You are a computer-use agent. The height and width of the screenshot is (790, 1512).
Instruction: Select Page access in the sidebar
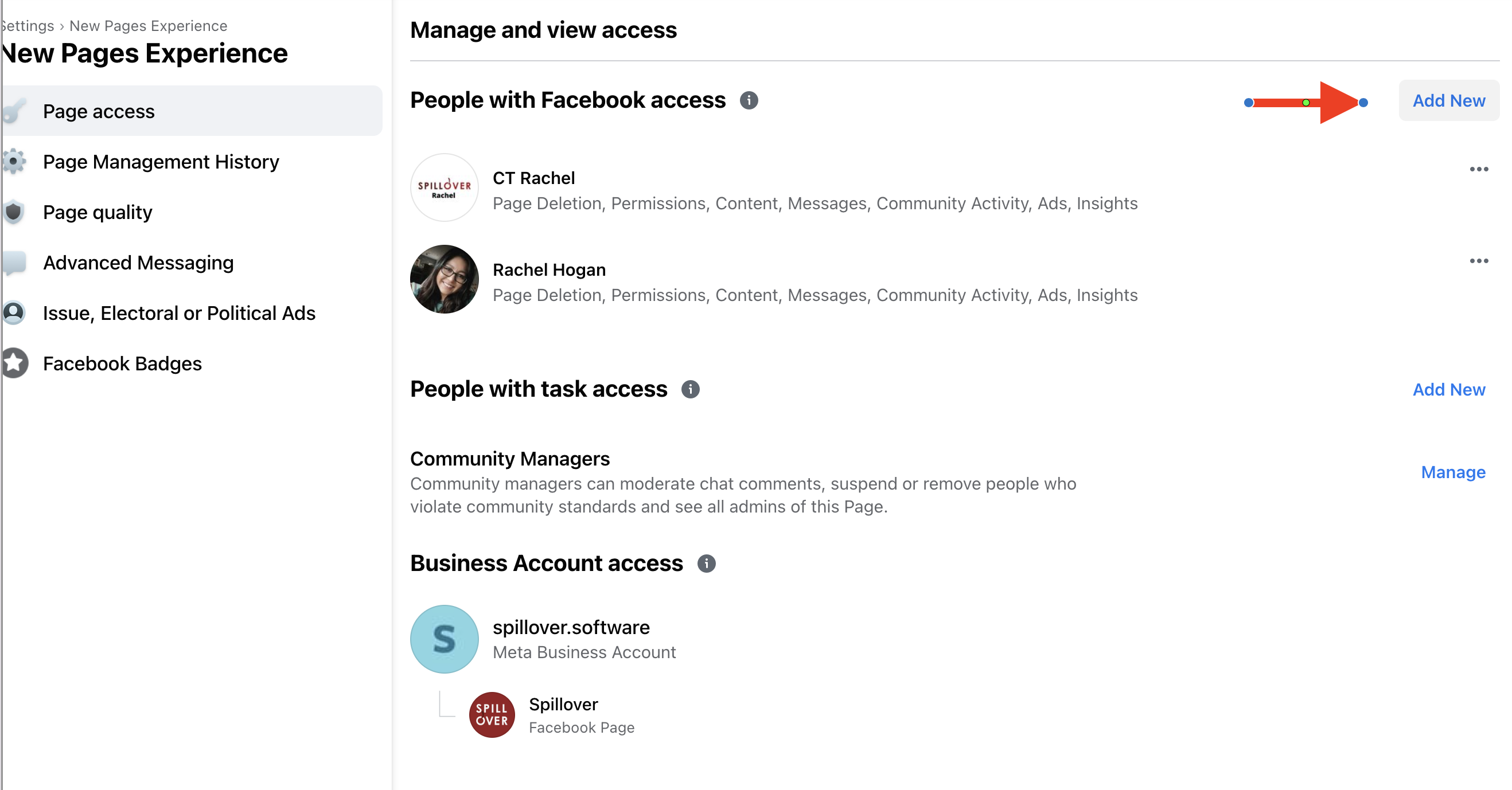pos(99,111)
